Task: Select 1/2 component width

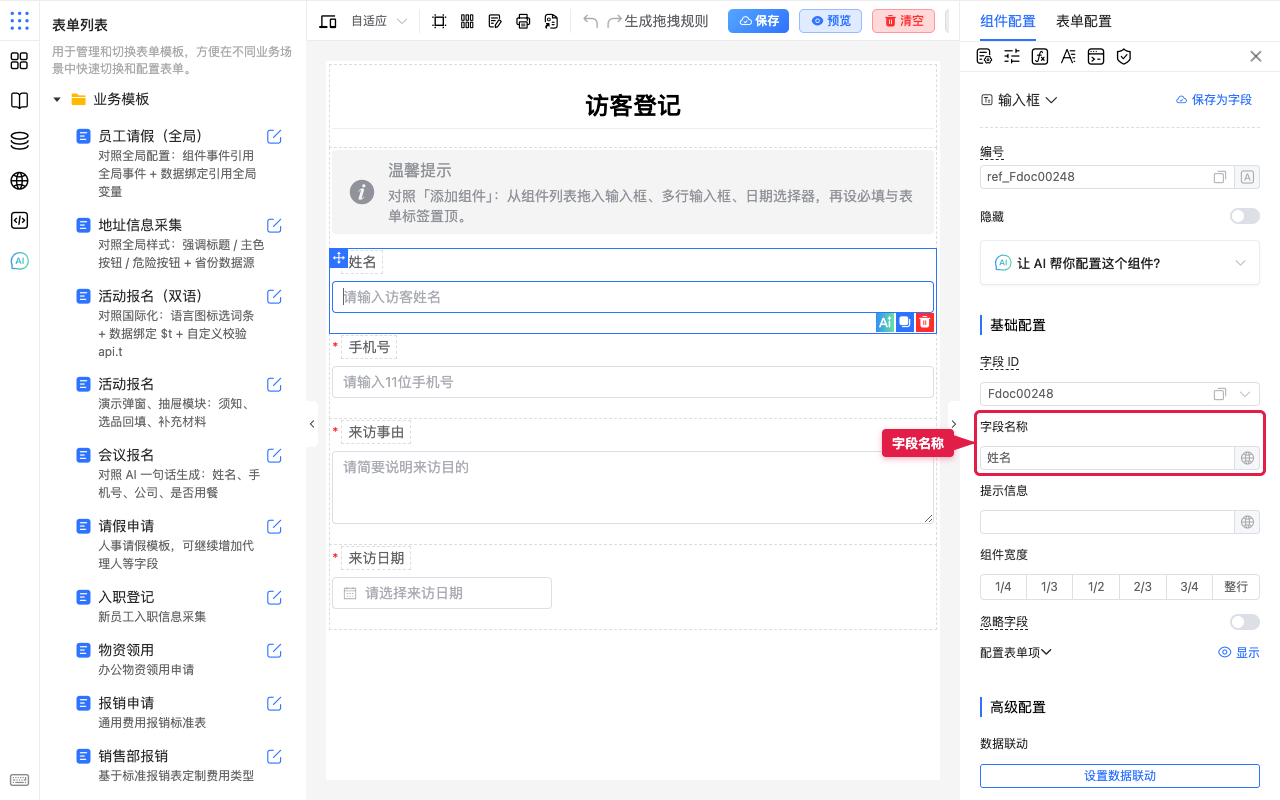Action: pos(1096,587)
